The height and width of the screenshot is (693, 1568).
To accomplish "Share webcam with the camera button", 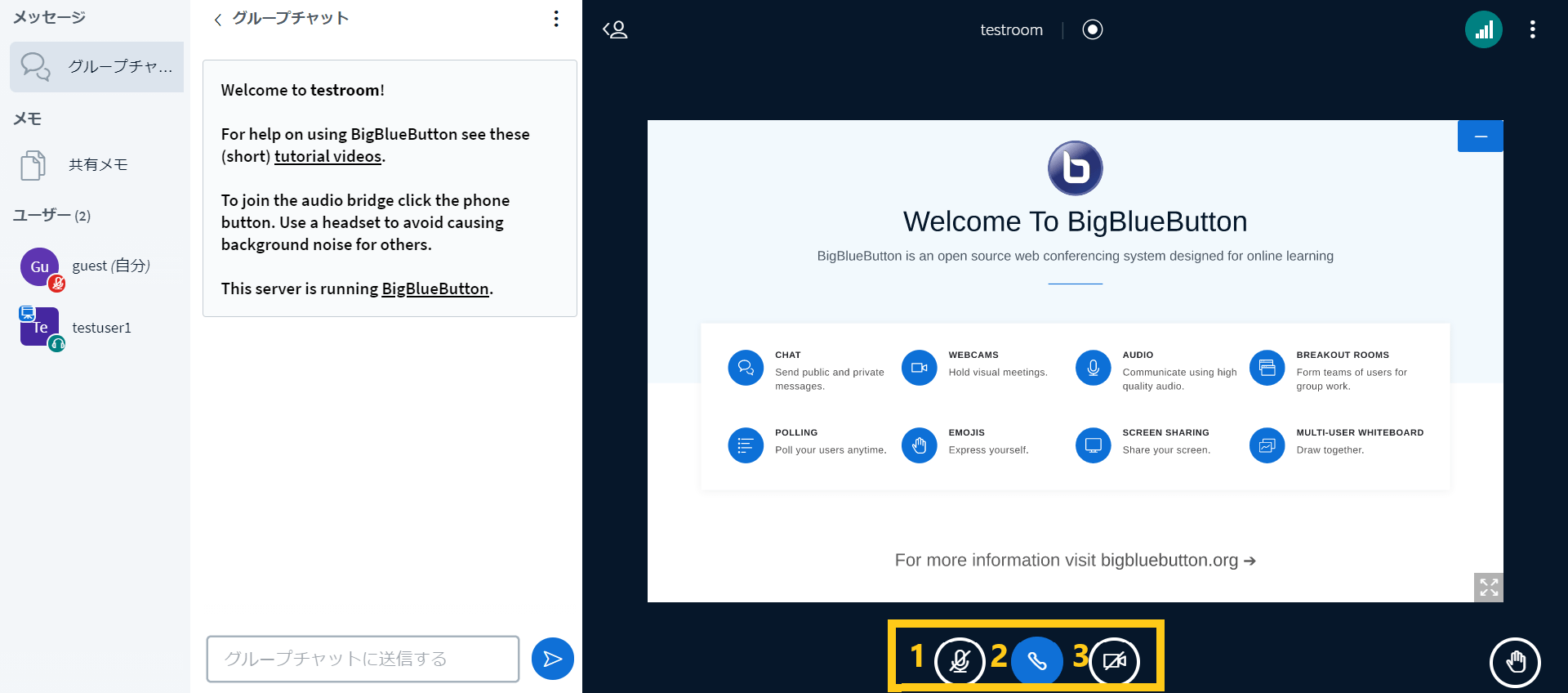I will click(x=1115, y=661).
